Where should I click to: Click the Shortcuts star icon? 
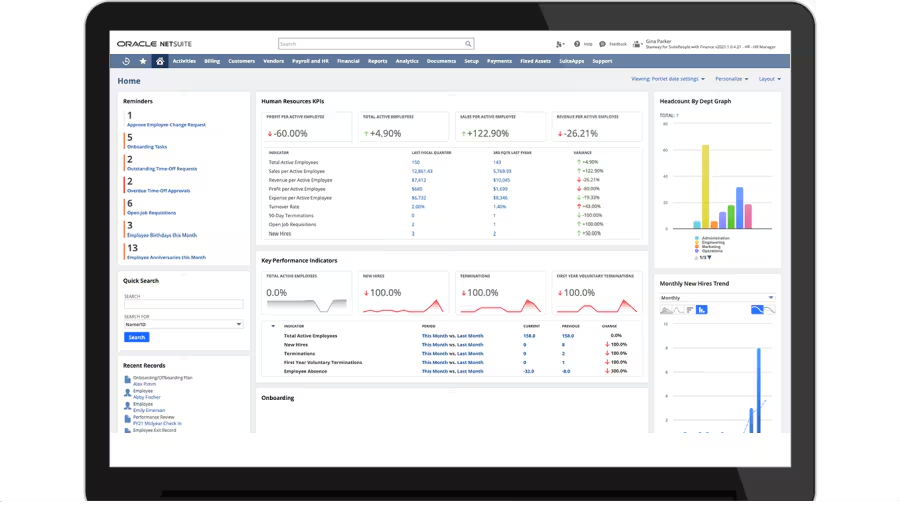[143, 61]
